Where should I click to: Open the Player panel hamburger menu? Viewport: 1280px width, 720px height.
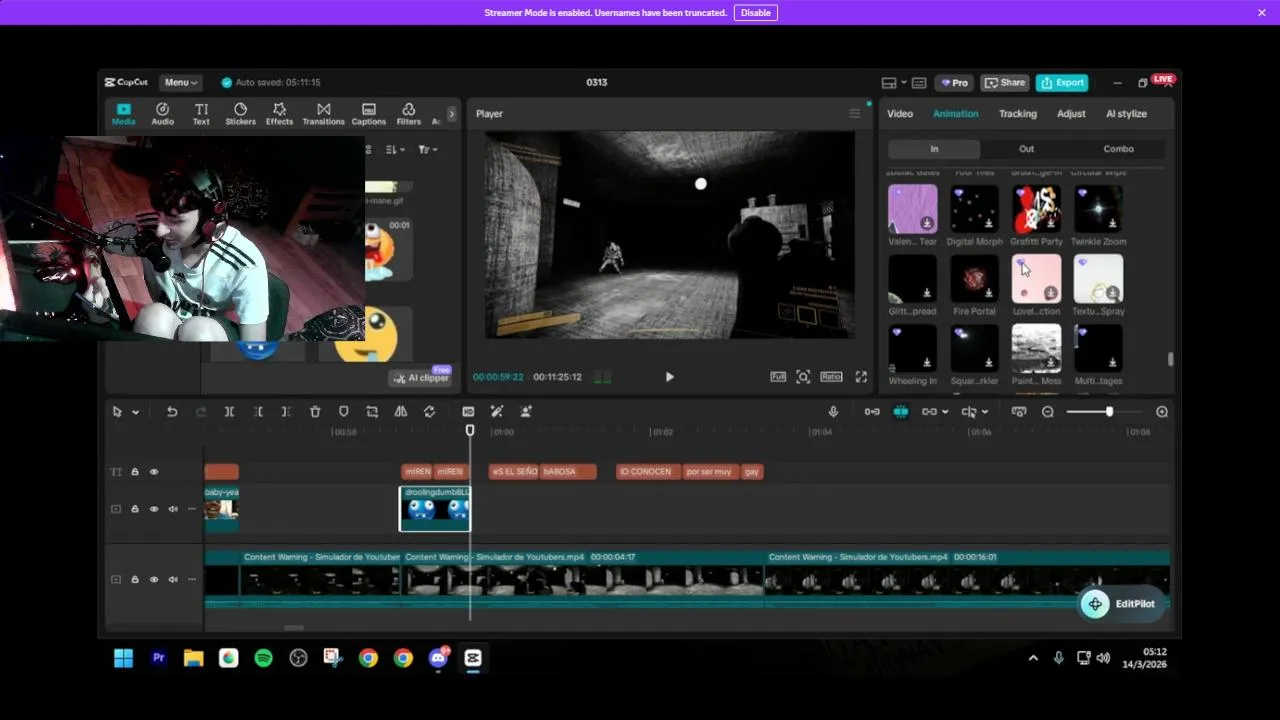[855, 114]
